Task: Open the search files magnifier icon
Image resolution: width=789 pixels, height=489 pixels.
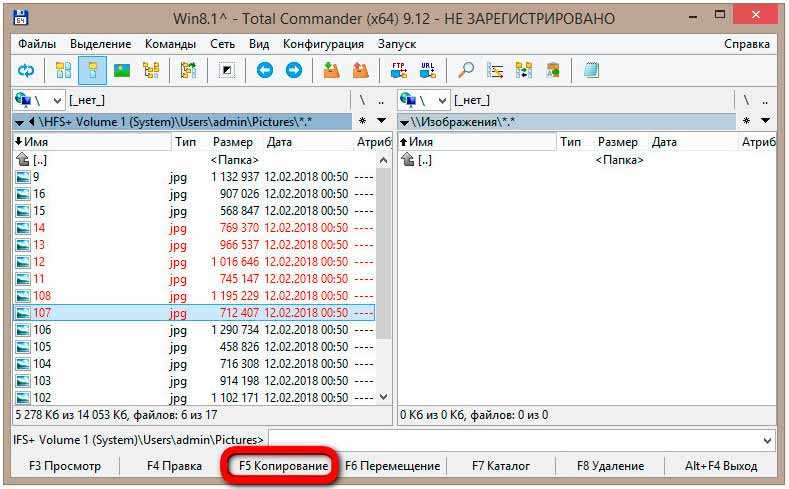Action: pos(466,70)
